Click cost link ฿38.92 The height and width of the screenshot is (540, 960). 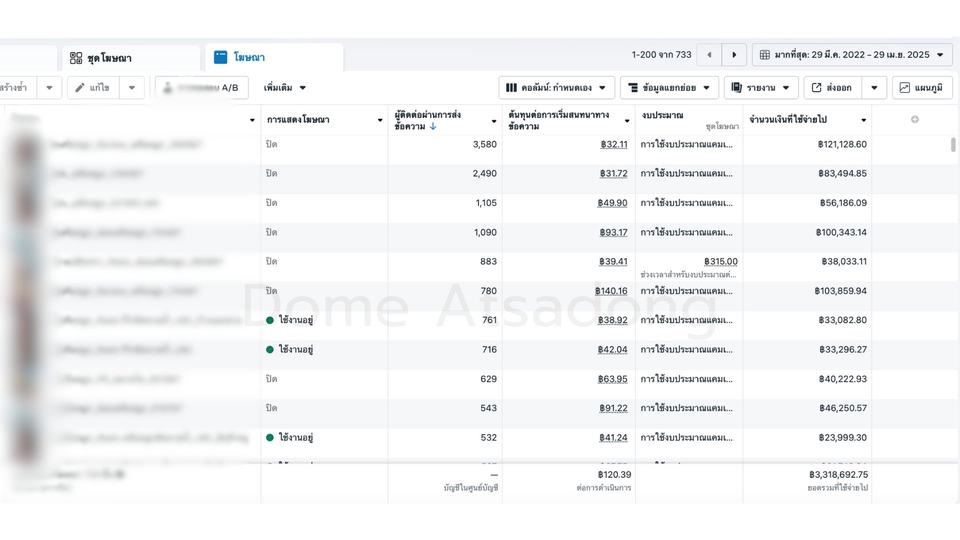pyautogui.click(x=612, y=320)
